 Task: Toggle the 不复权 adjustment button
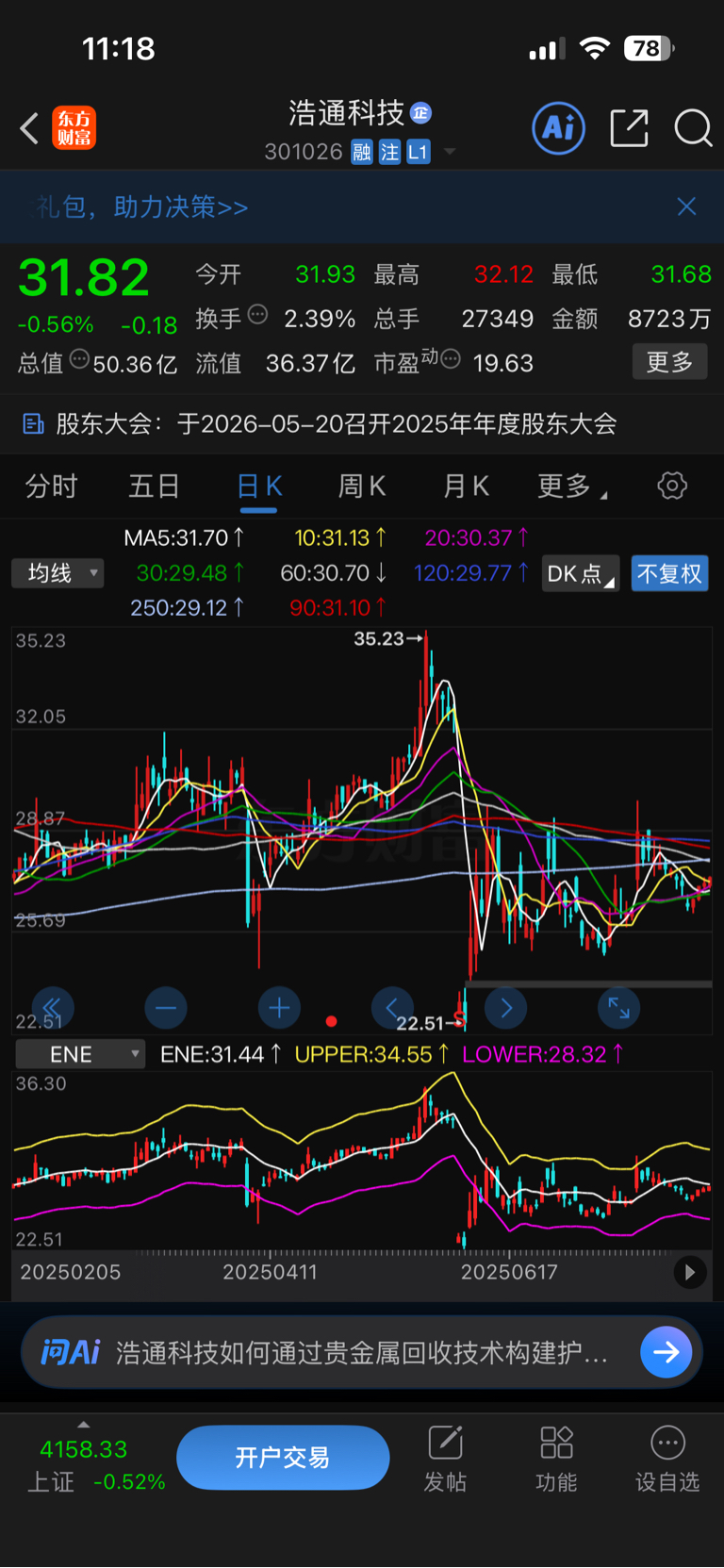click(669, 573)
